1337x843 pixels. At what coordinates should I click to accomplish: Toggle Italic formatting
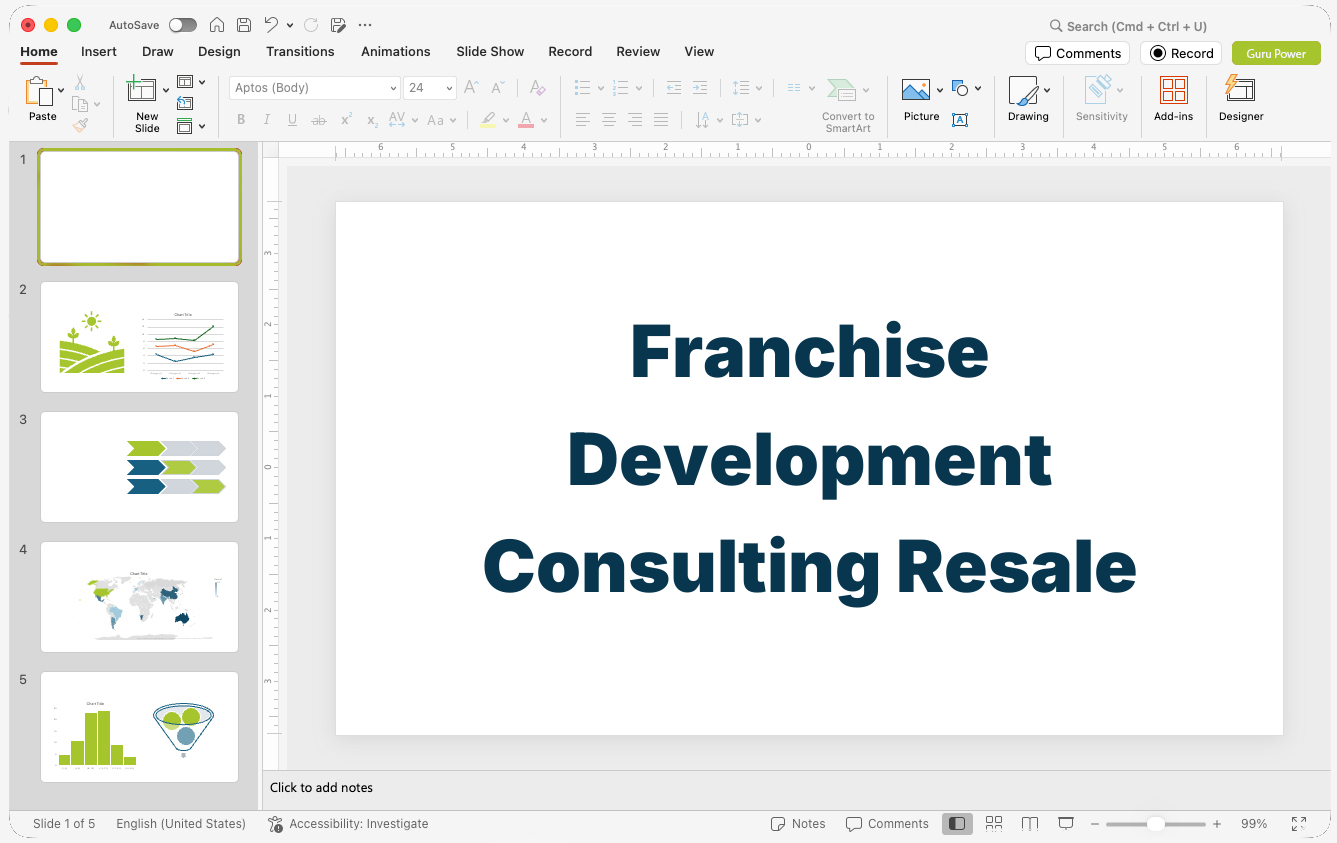click(x=266, y=120)
